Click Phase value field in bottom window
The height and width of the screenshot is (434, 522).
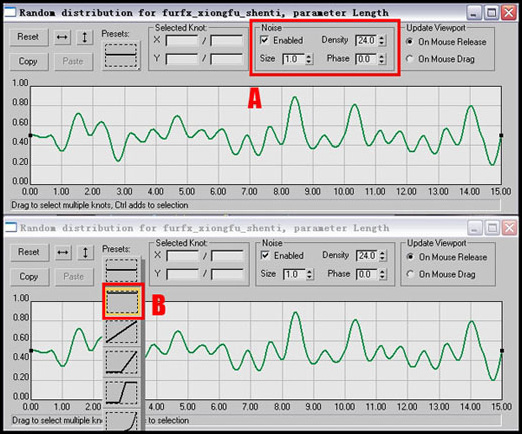tap(367, 274)
